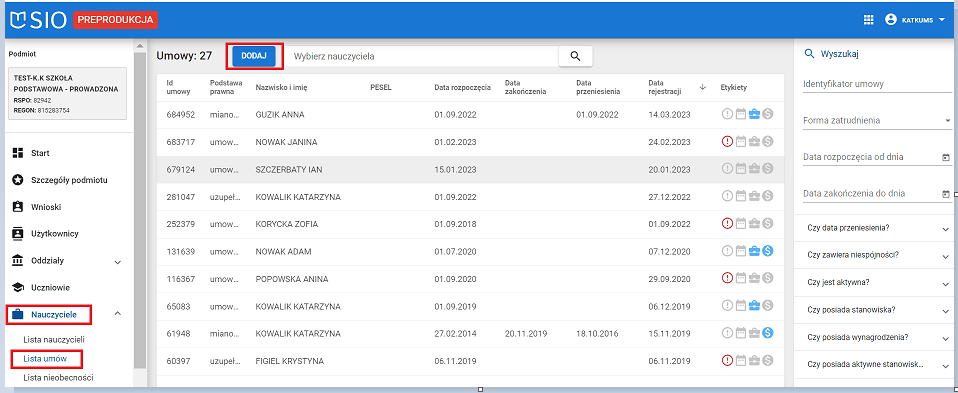The height and width of the screenshot is (393, 958).
Task: Select row SZCZERBATY IAN
Action: [x=470, y=169]
